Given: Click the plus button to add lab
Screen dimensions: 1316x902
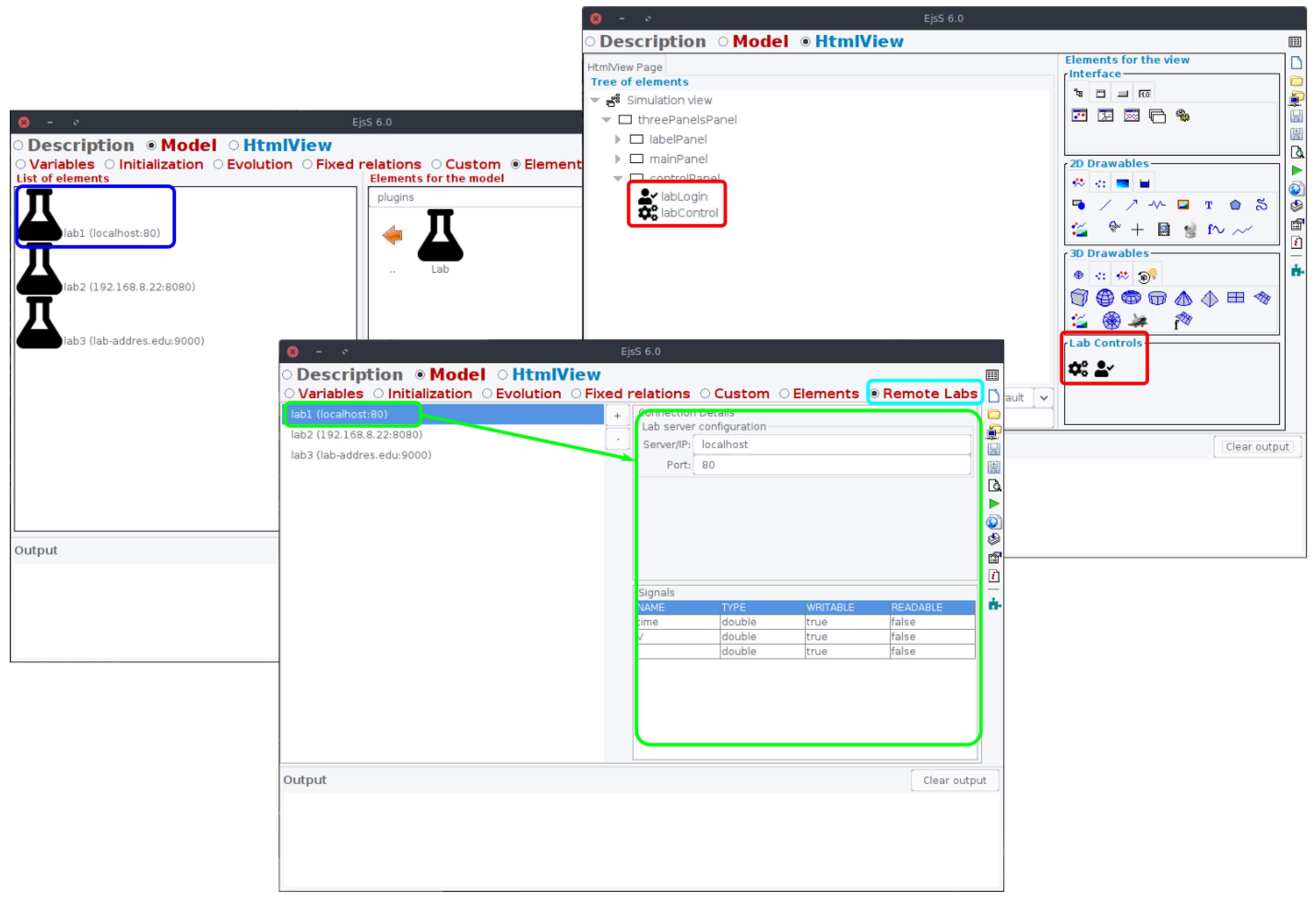Looking at the screenshot, I should click(x=617, y=416).
